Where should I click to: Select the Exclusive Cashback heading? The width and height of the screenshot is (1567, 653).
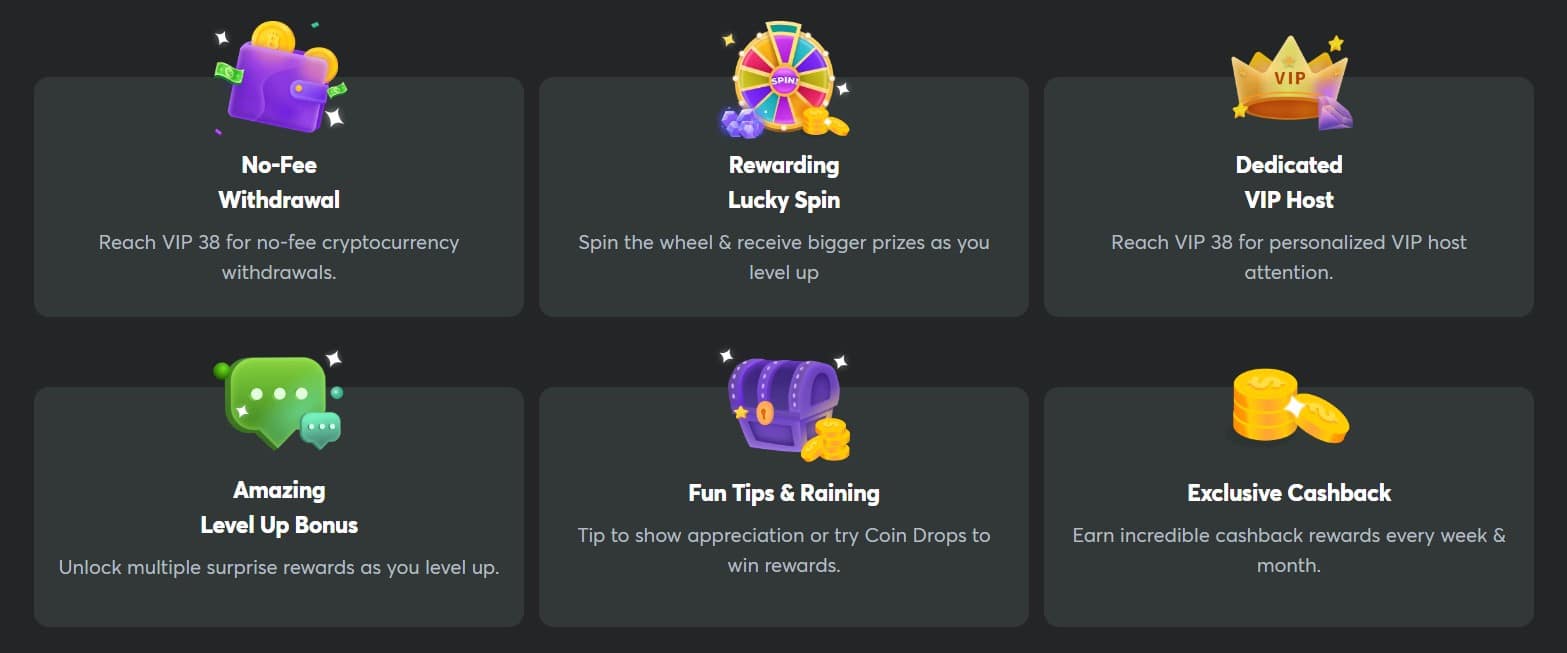point(1289,493)
